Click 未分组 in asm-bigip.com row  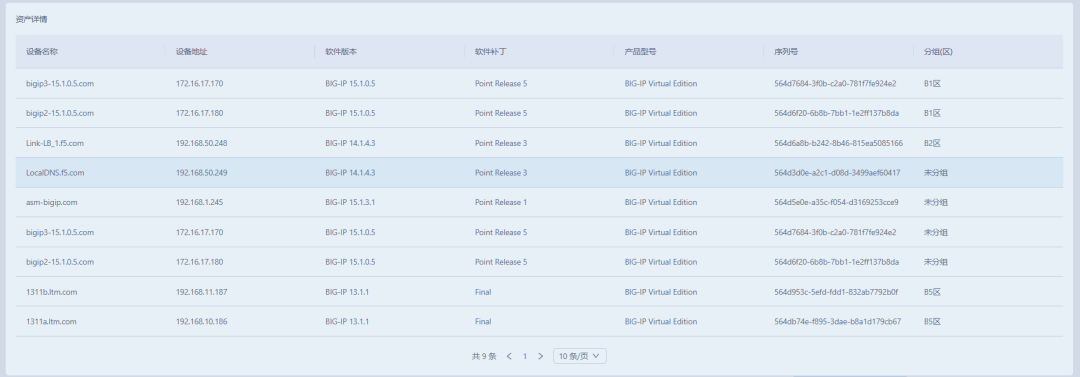(x=936, y=203)
